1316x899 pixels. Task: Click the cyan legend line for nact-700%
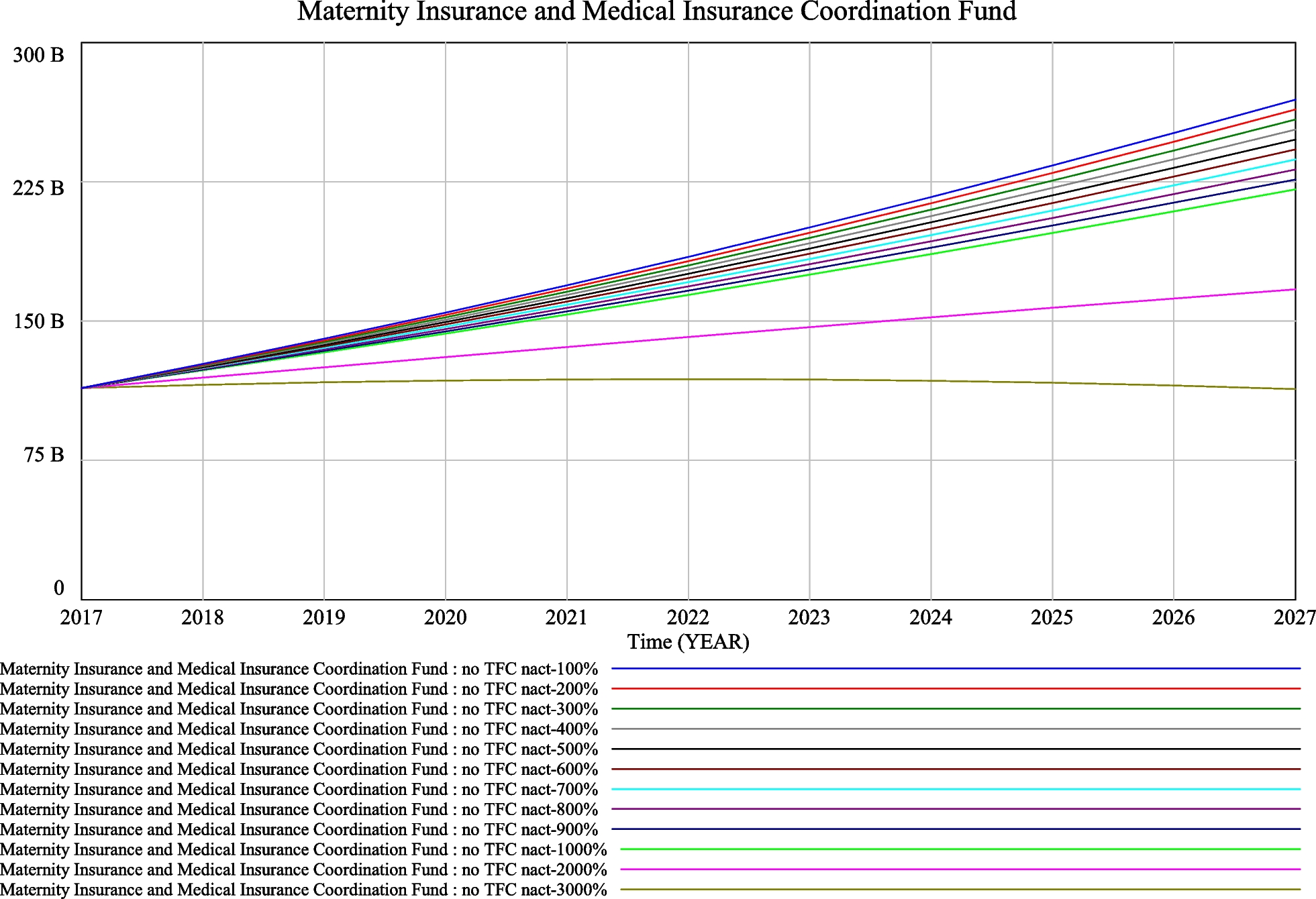pos(956,789)
